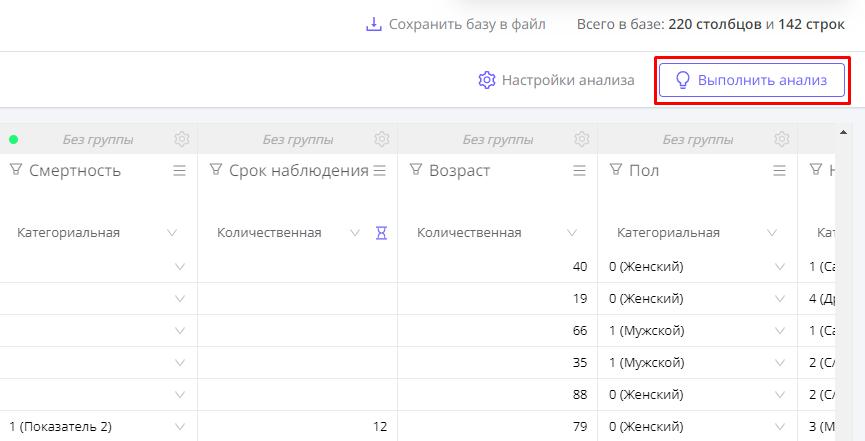Open the hamburger menu for Пол column
Viewport: 865px width, 441px height.
point(779,171)
